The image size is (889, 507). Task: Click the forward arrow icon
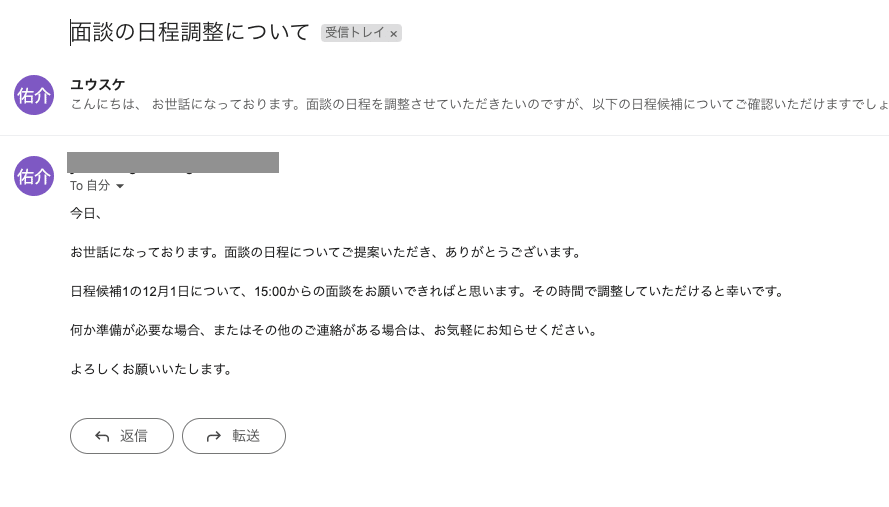point(213,436)
